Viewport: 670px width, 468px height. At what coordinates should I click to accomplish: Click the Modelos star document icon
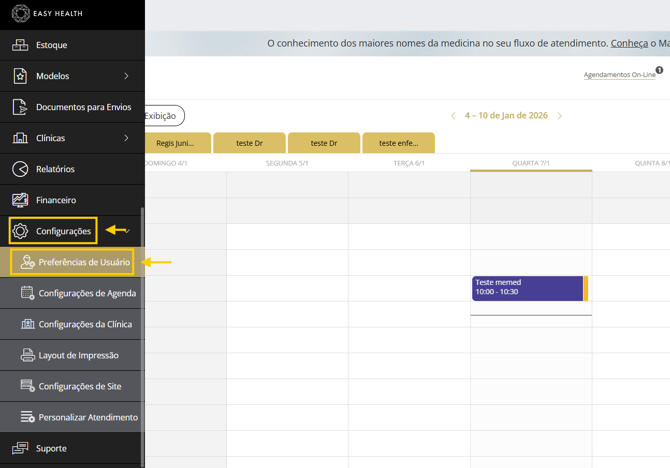[20, 76]
